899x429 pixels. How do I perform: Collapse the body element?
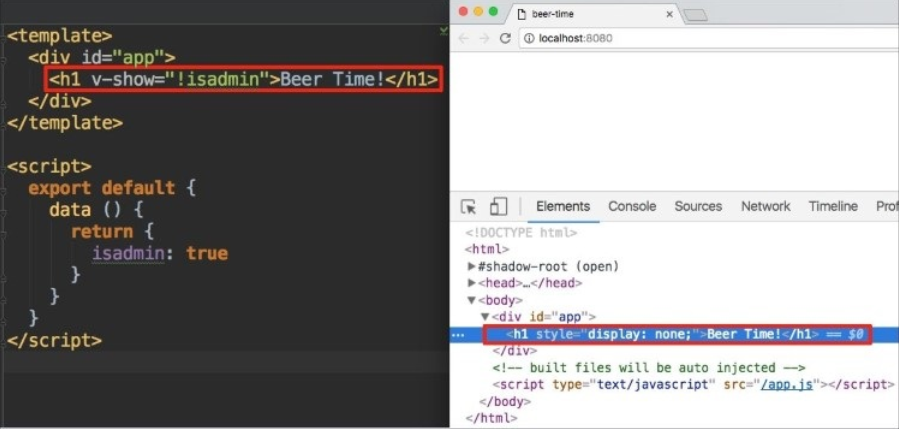[472, 300]
